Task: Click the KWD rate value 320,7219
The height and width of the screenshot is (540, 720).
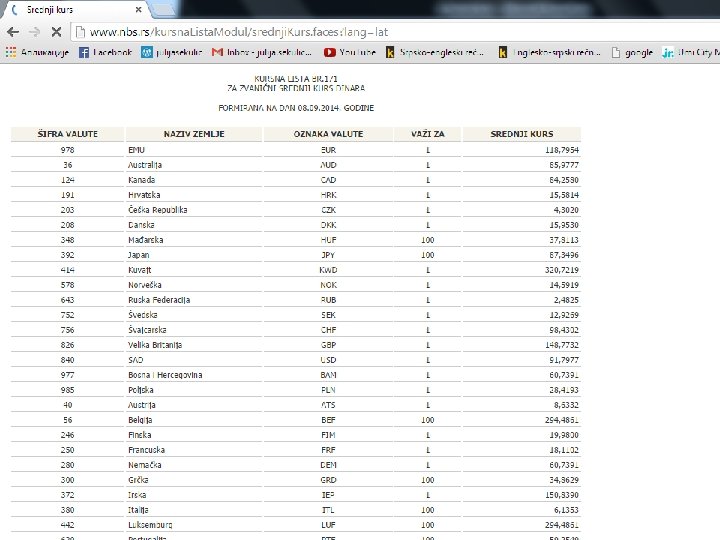Action: pyautogui.click(x=562, y=270)
